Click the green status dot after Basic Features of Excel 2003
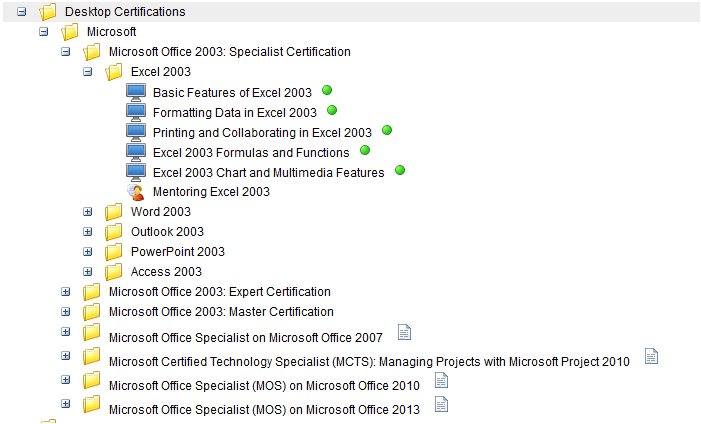This screenshot has width=701, height=424. pos(327,90)
